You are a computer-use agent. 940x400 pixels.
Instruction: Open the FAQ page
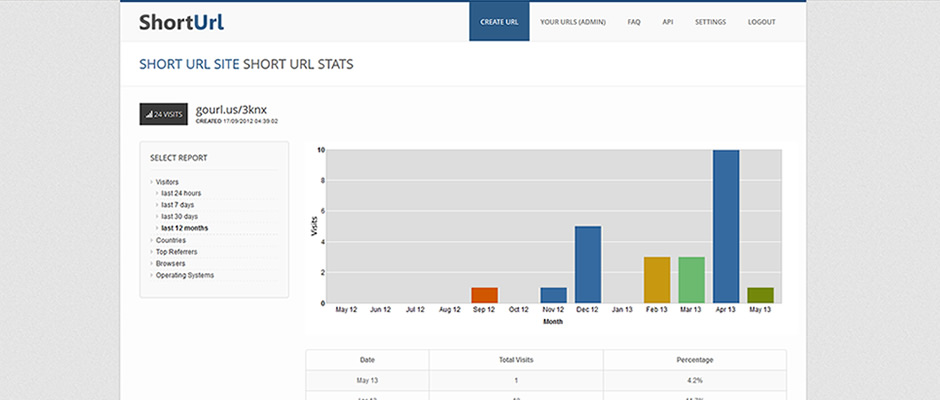click(634, 21)
